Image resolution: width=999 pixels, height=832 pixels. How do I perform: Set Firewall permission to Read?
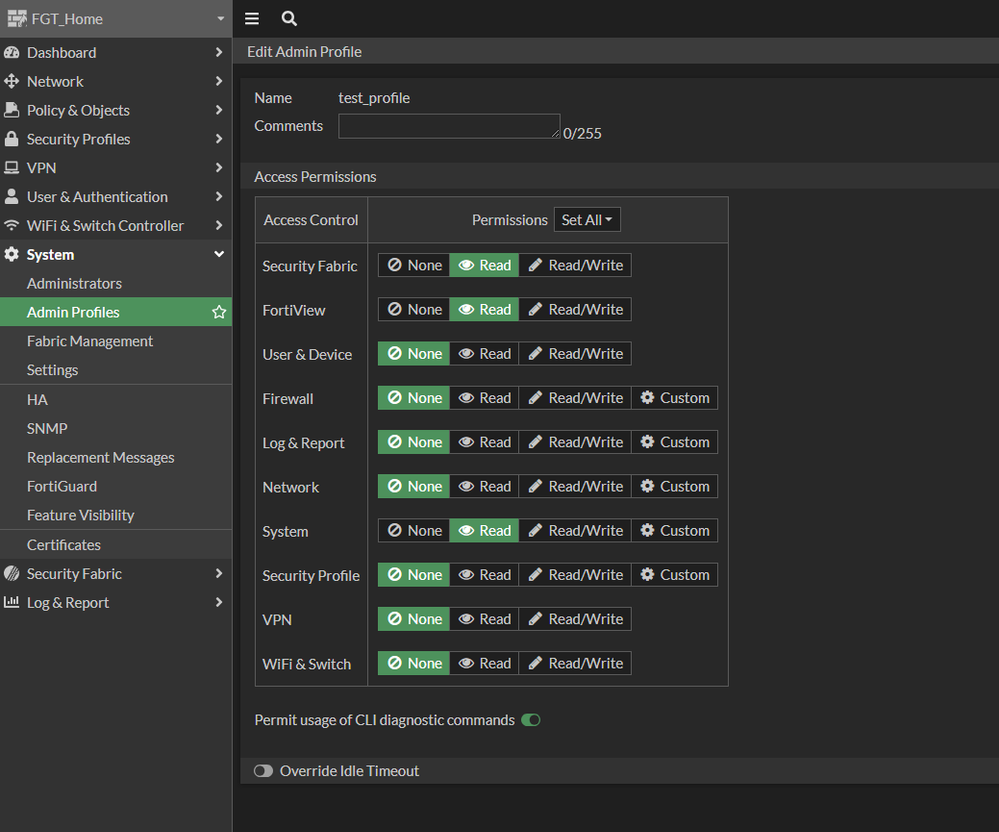click(484, 398)
